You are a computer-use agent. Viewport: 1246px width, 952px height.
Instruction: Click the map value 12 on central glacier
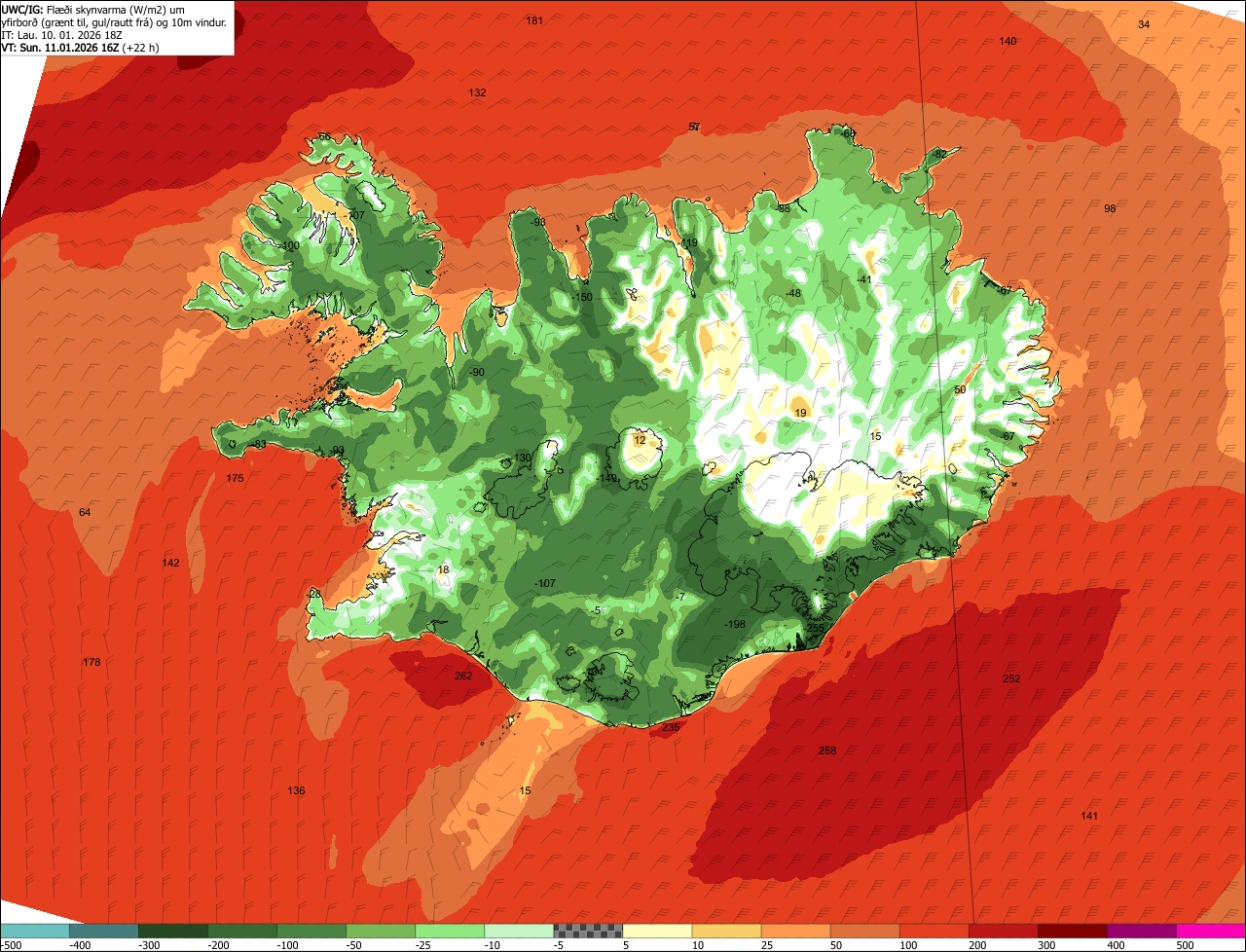(640, 440)
